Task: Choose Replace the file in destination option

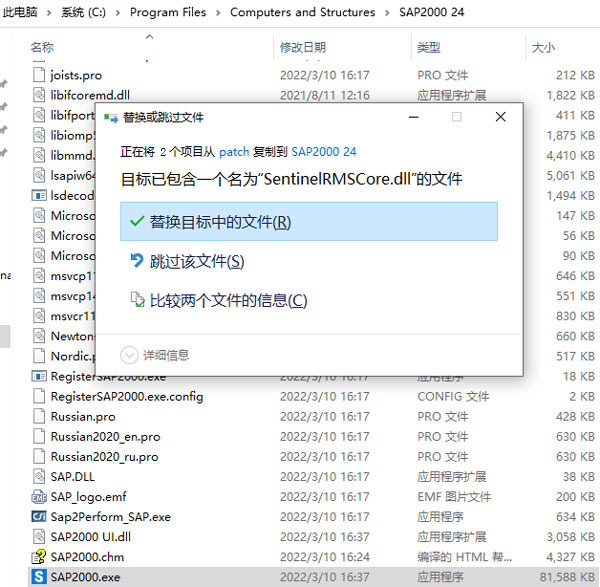Action: (x=309, y=222)
